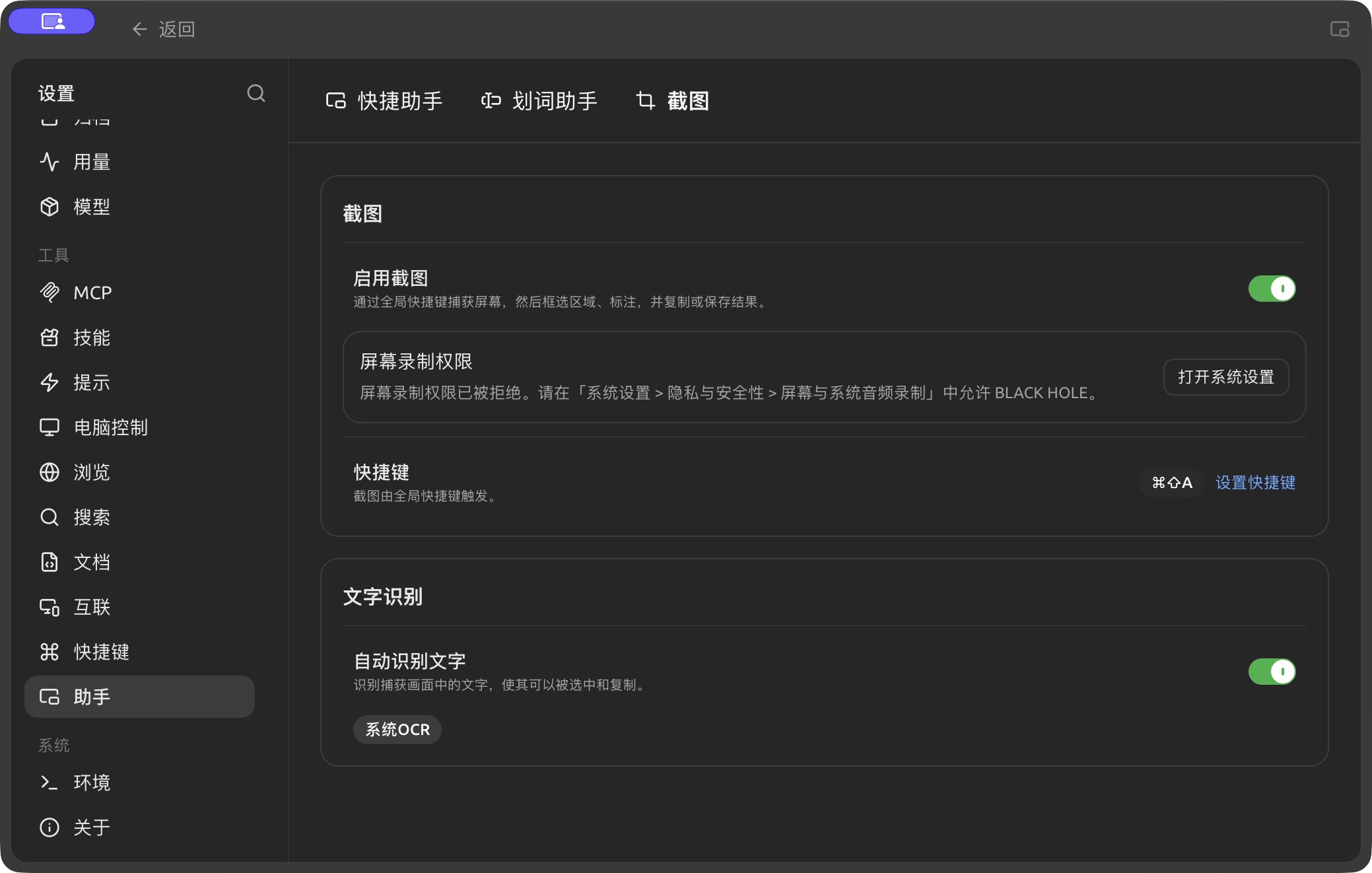
Task: Click the 用量 activity icon in the sidebar
Action: (50, 162)
